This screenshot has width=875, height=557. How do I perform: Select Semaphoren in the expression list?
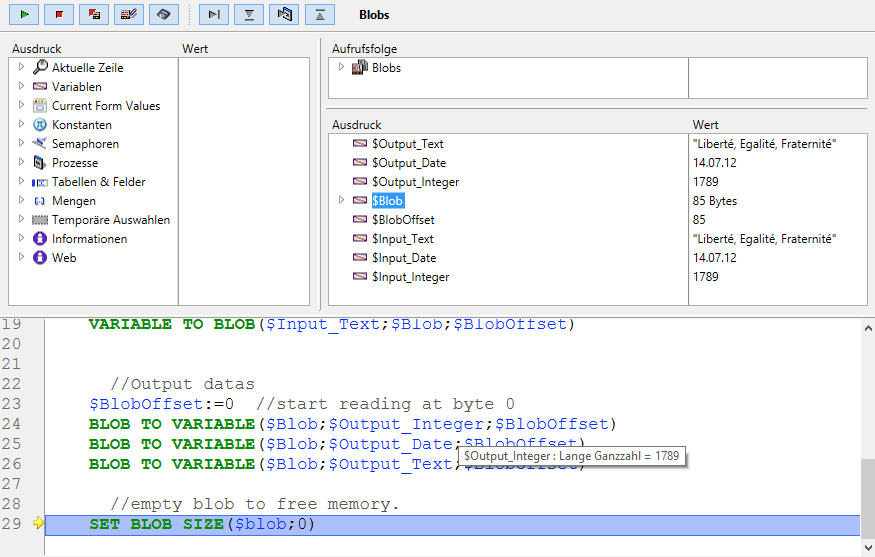85,144
